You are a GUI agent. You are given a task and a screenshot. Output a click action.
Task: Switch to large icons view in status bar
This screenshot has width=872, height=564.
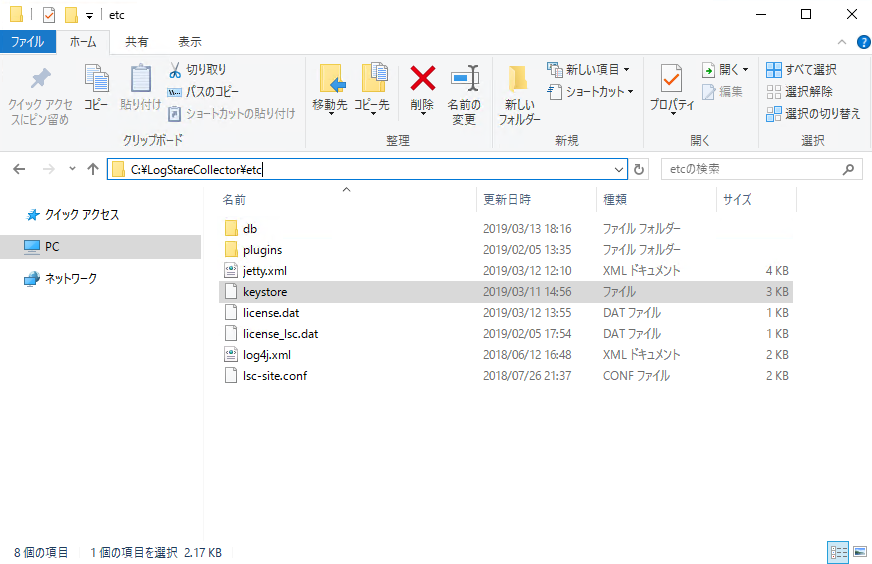pyautogui.click(x=860, y=552)
